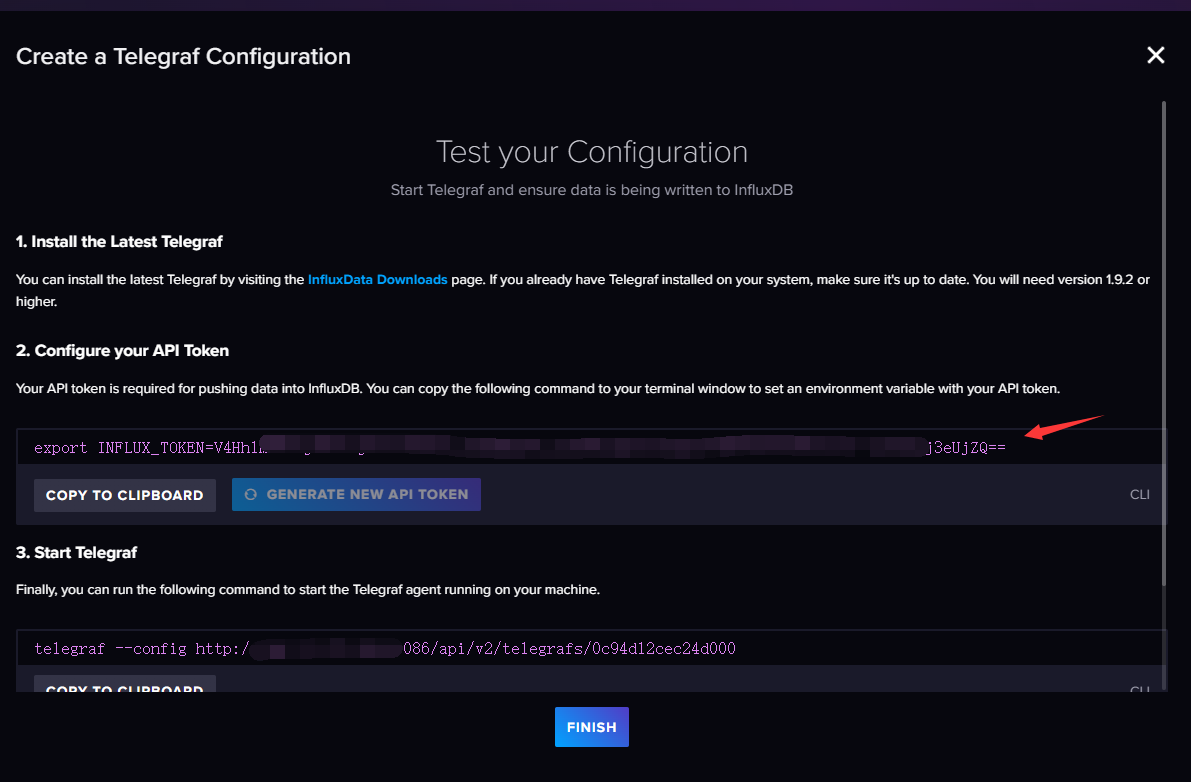Click the '3. Start Telegraf' heading

pyautogui.click(x=76, y=552)
